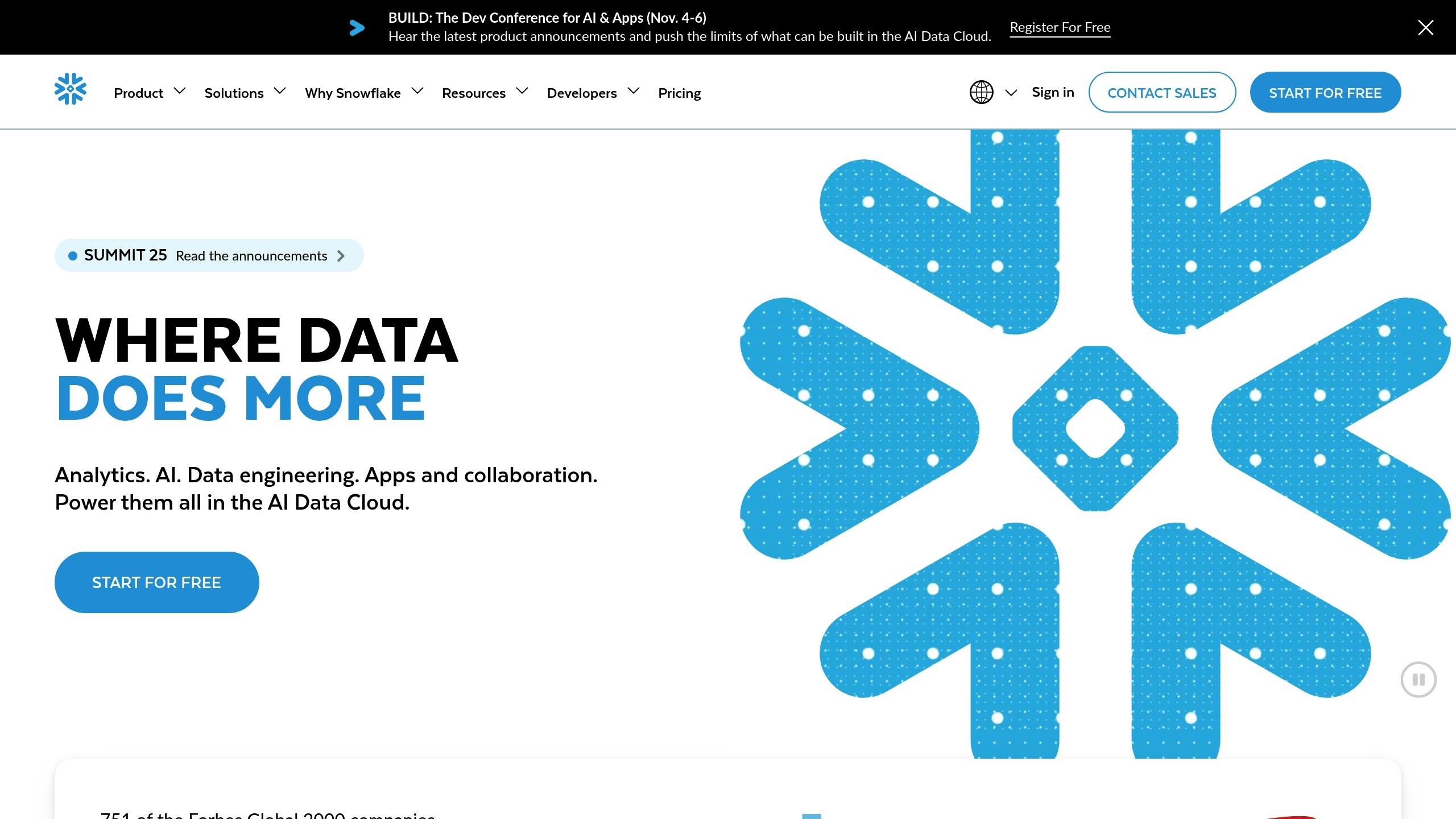Image resolution: width=1456 pixels, height=819 pixels.
Task: Click the CONTACT SALES button
Action: tap(1162, 92)
